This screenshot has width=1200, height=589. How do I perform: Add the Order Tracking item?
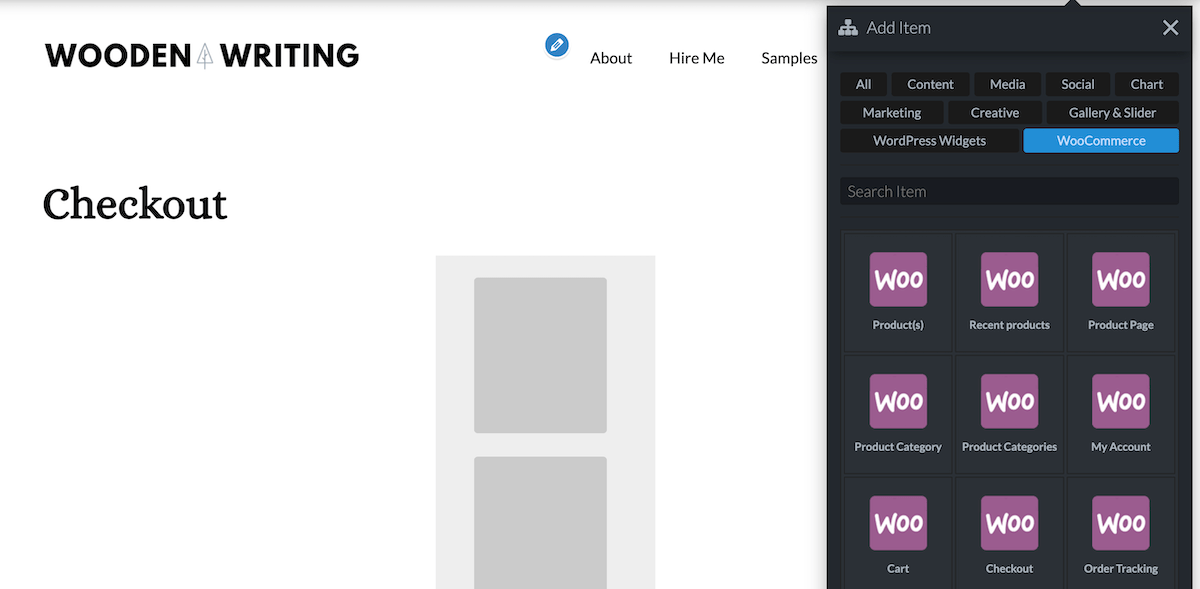pos(1121,534)
